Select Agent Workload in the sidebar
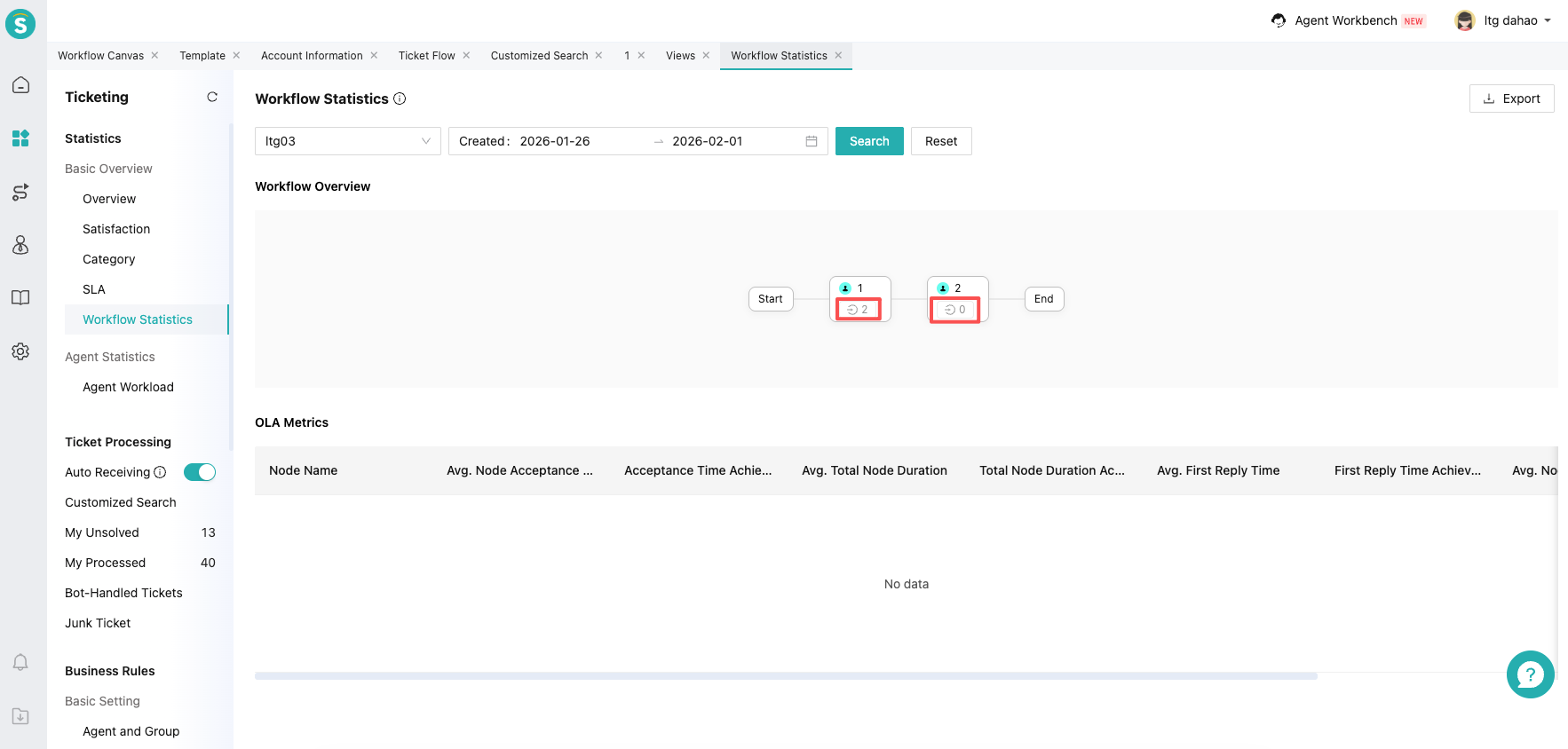The image size is (1568, 749). pyautogui.click(x=128, y=387)
